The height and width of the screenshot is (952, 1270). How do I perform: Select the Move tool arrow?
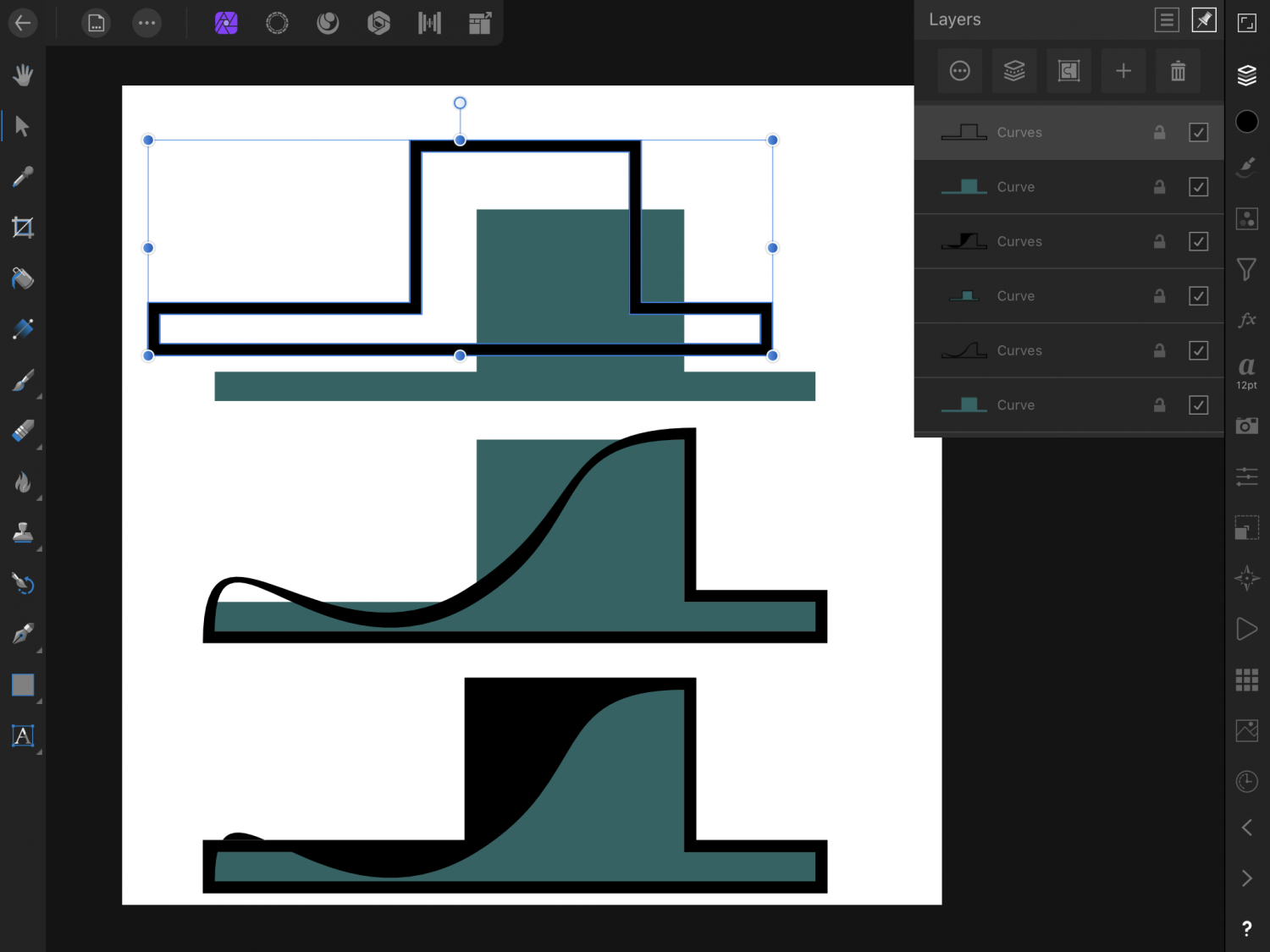(x=23, y=126)
